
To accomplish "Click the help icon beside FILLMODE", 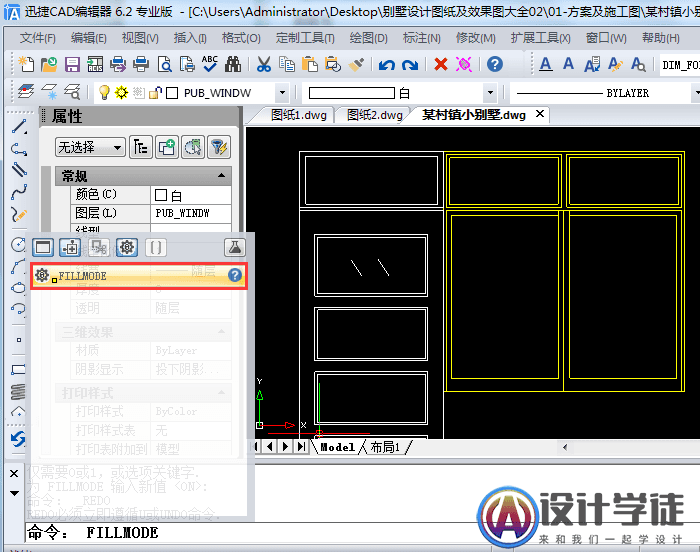I will (x=235, y=275).
